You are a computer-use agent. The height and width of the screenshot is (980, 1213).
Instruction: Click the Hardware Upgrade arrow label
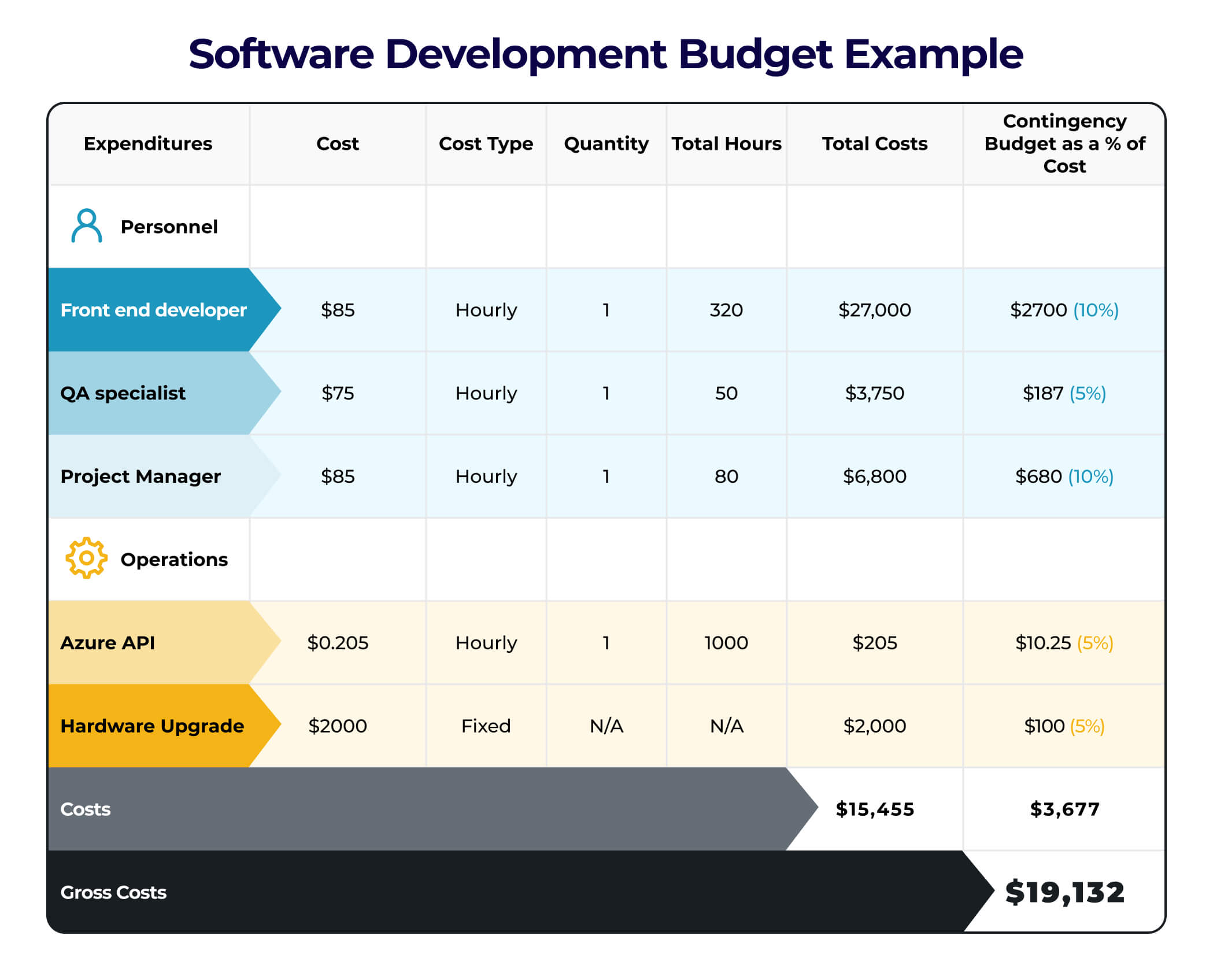point(152,726)
